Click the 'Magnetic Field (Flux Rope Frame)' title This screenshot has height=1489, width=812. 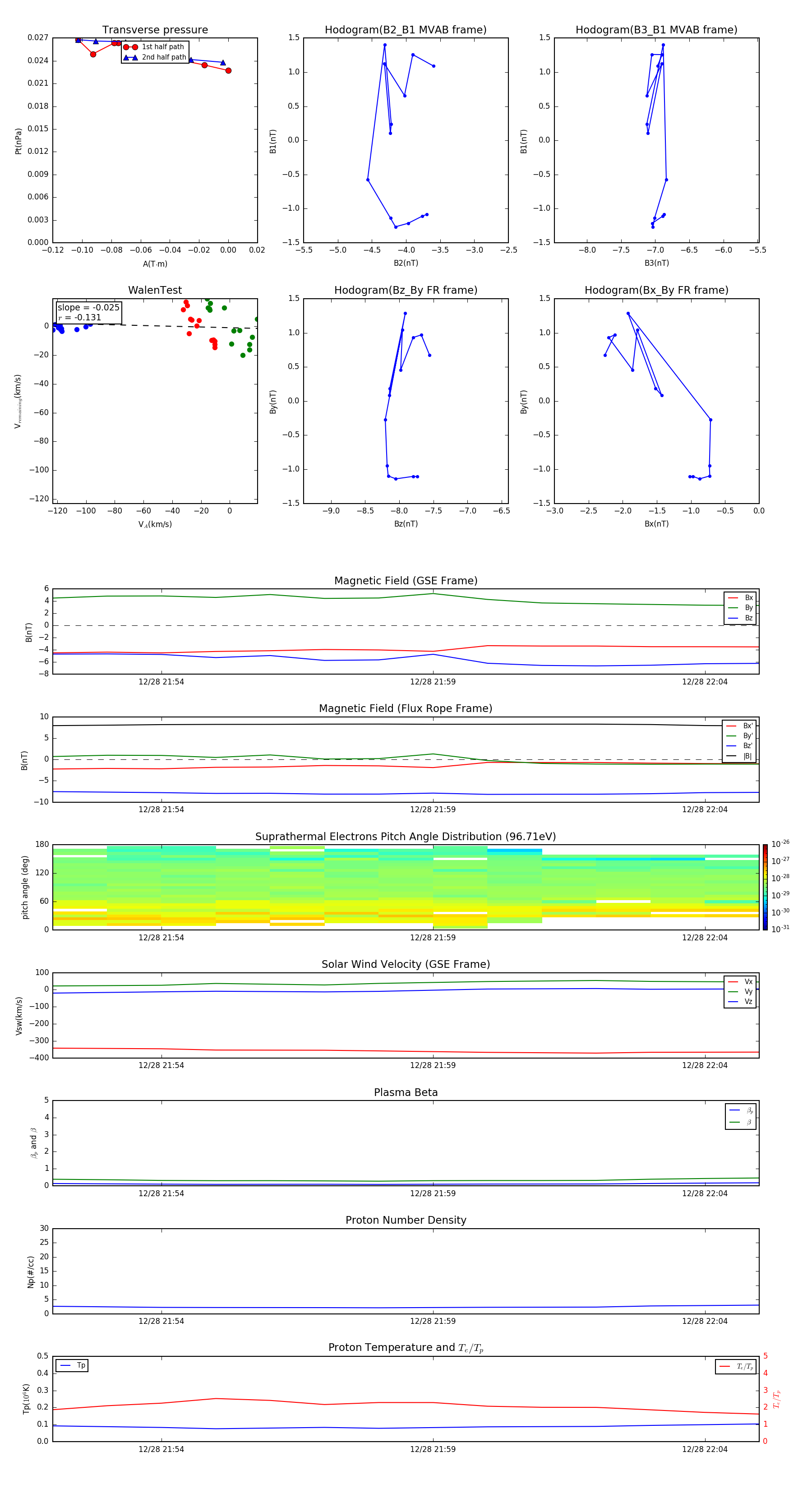406,709
